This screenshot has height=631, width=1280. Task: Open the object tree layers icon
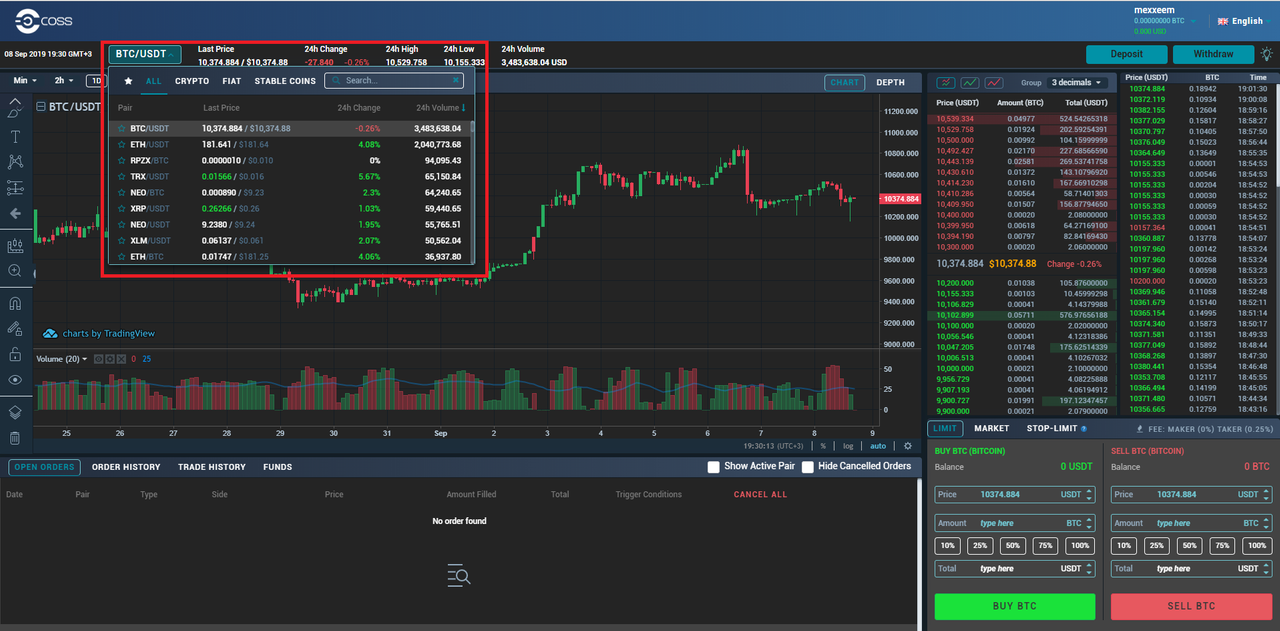pos(15,411)
